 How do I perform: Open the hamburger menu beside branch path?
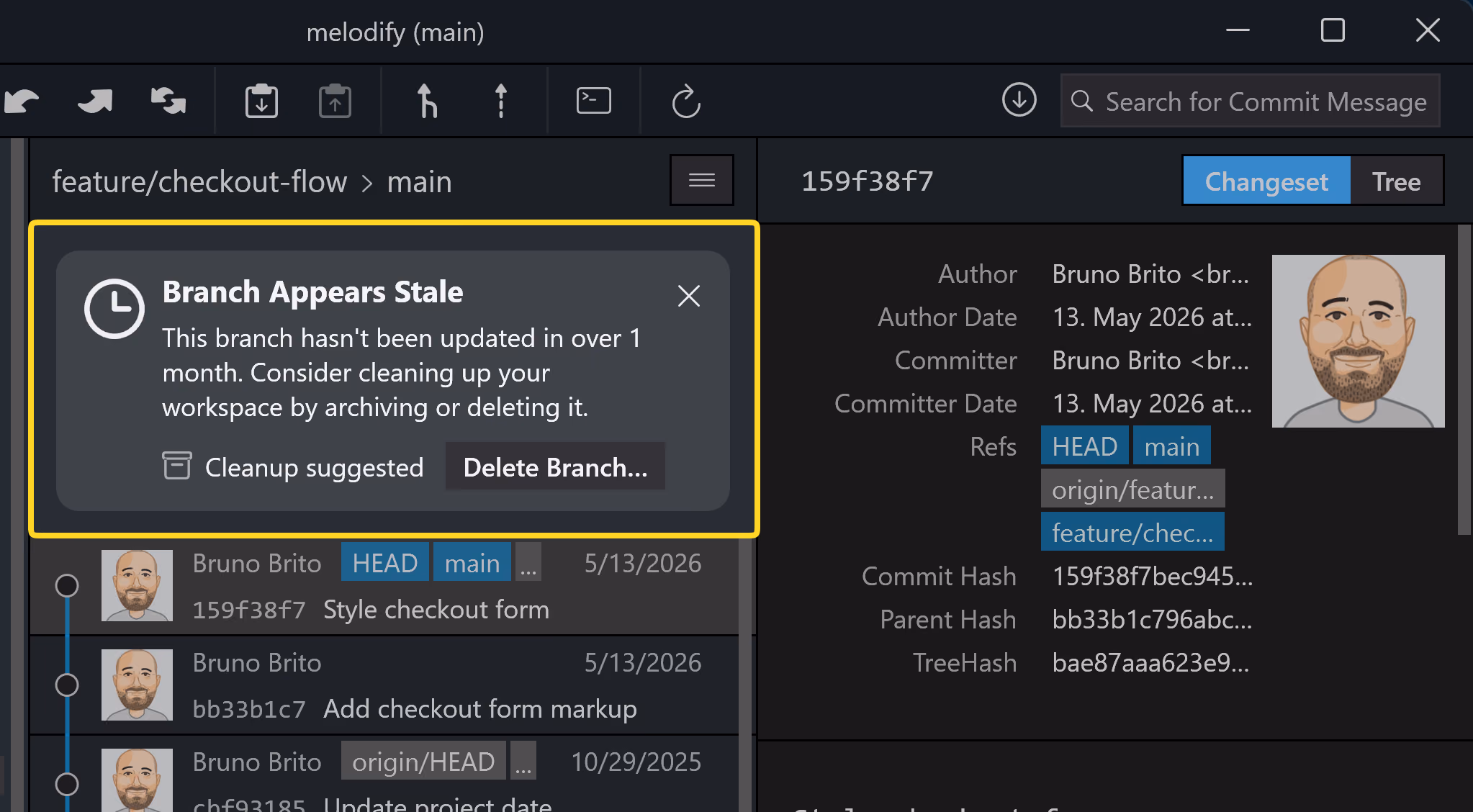tap(702, 180)
